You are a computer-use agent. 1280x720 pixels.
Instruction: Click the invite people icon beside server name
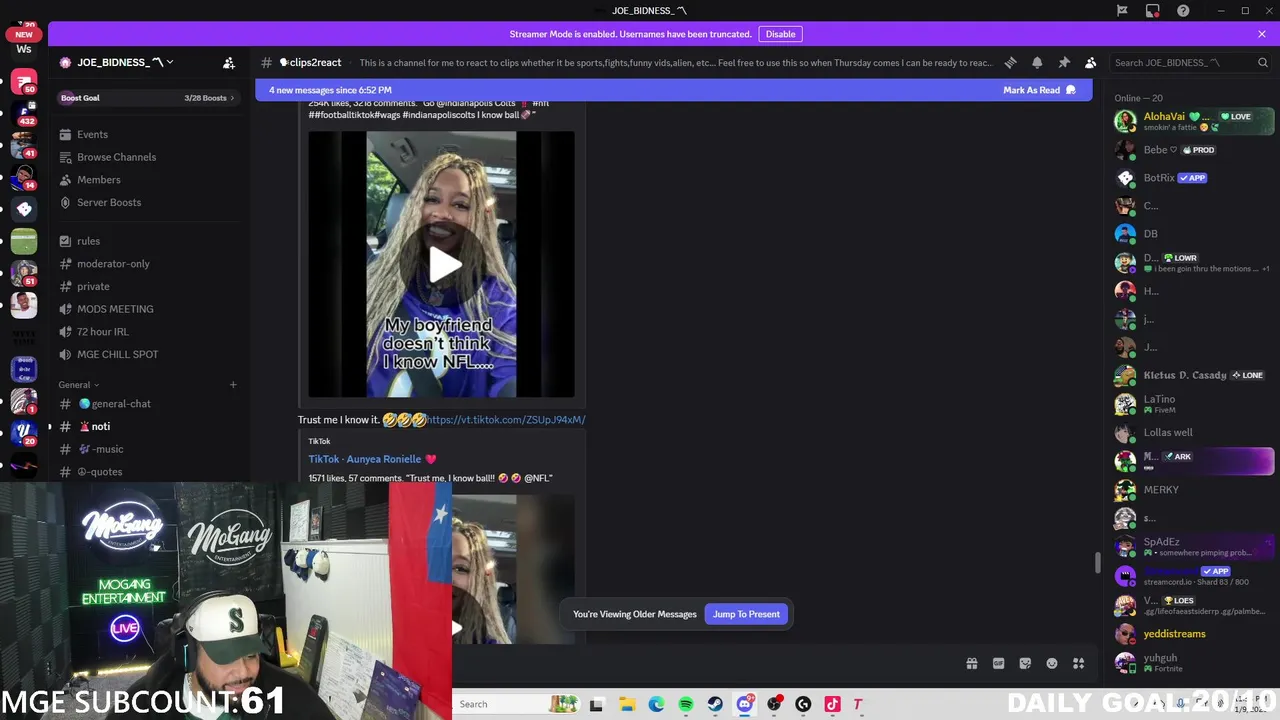pos(229,62)
